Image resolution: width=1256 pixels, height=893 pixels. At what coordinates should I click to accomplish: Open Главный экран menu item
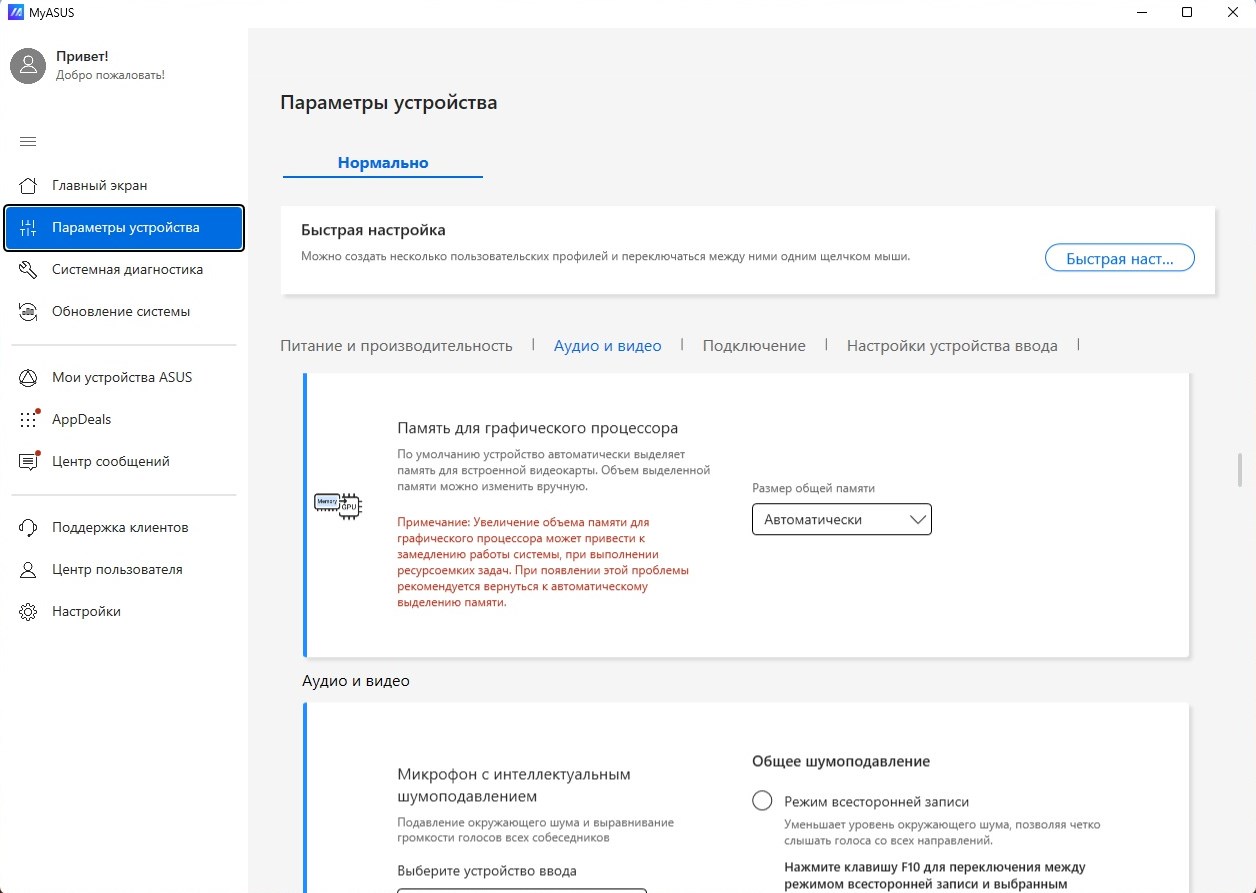coord(124,185)
